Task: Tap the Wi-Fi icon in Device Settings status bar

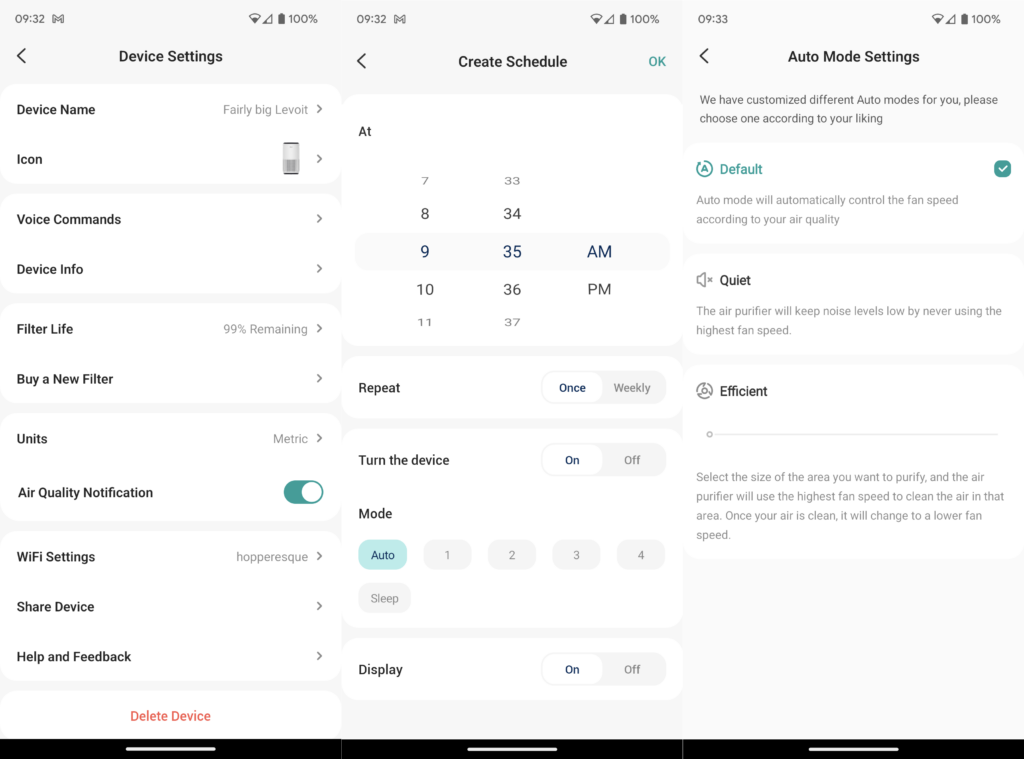Action: tap(254, 19)
